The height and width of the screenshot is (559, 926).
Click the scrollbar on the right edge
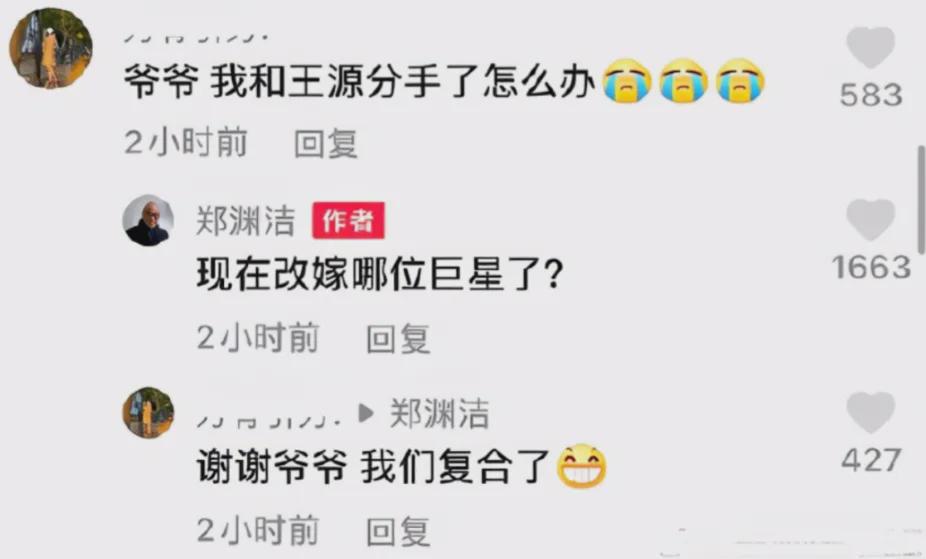point(920,201)
